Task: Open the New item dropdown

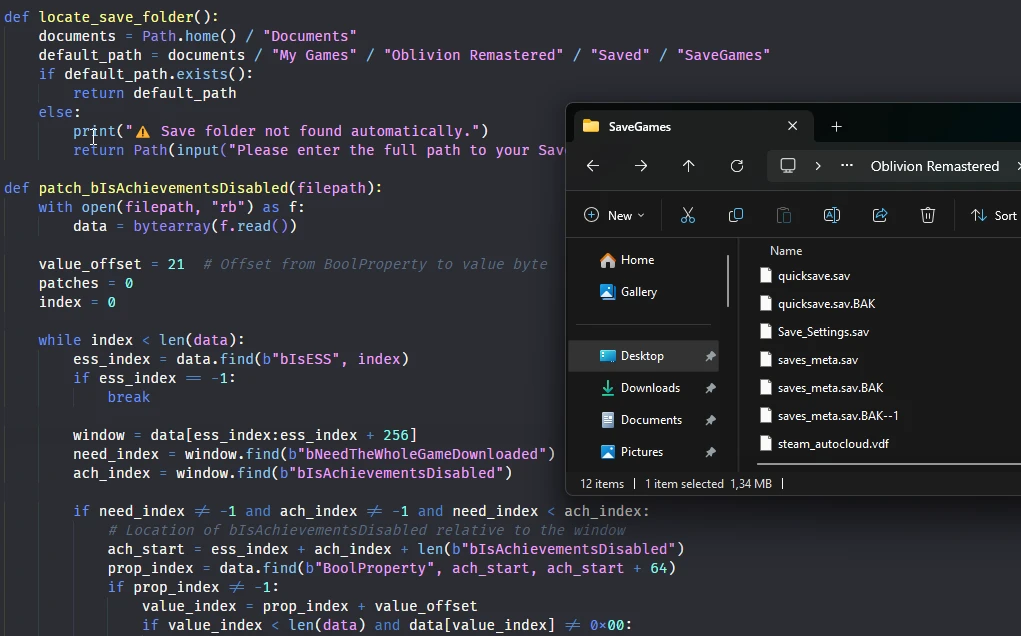Action: [614, 215]
